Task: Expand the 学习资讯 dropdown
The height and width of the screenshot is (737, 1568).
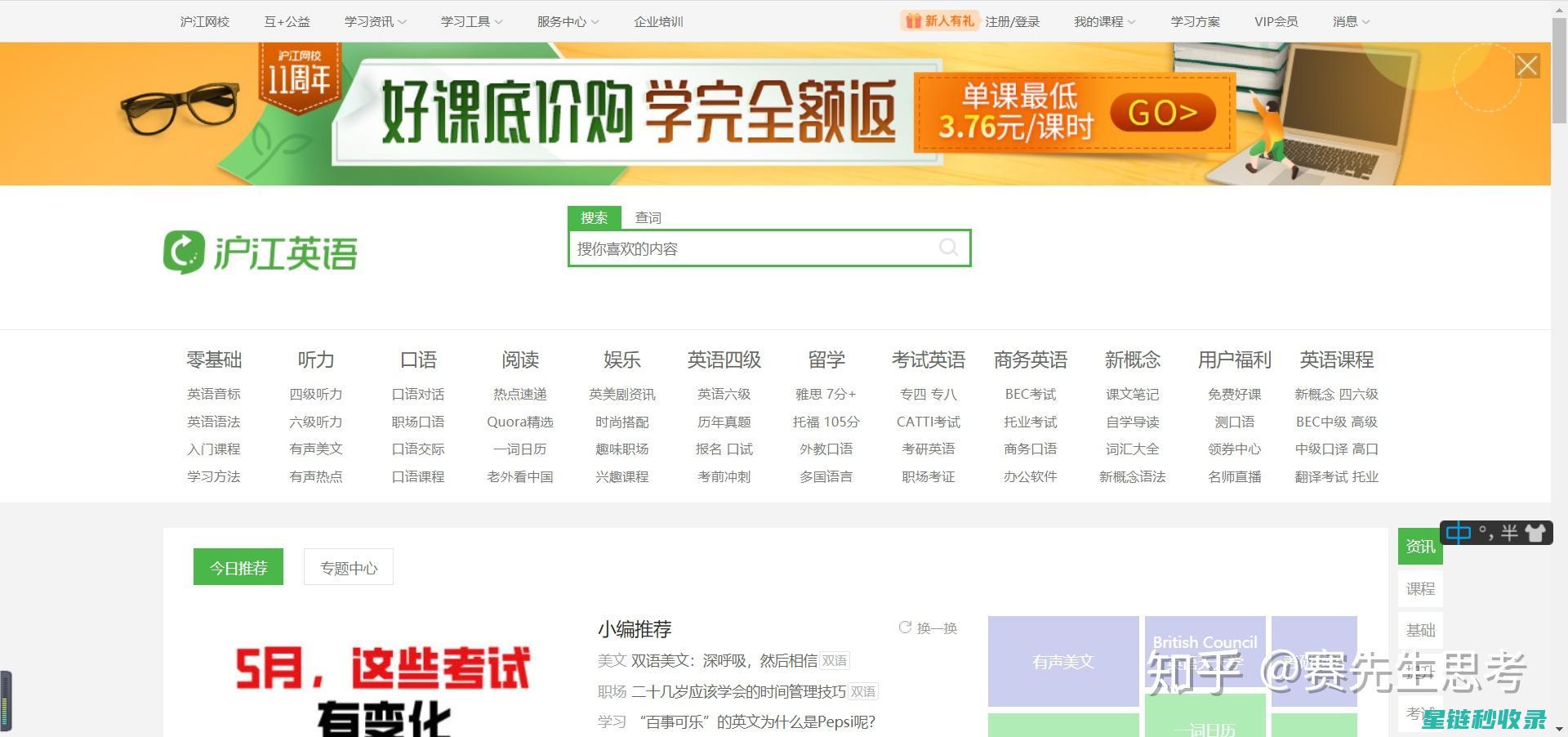Action: tap(376, 21)
